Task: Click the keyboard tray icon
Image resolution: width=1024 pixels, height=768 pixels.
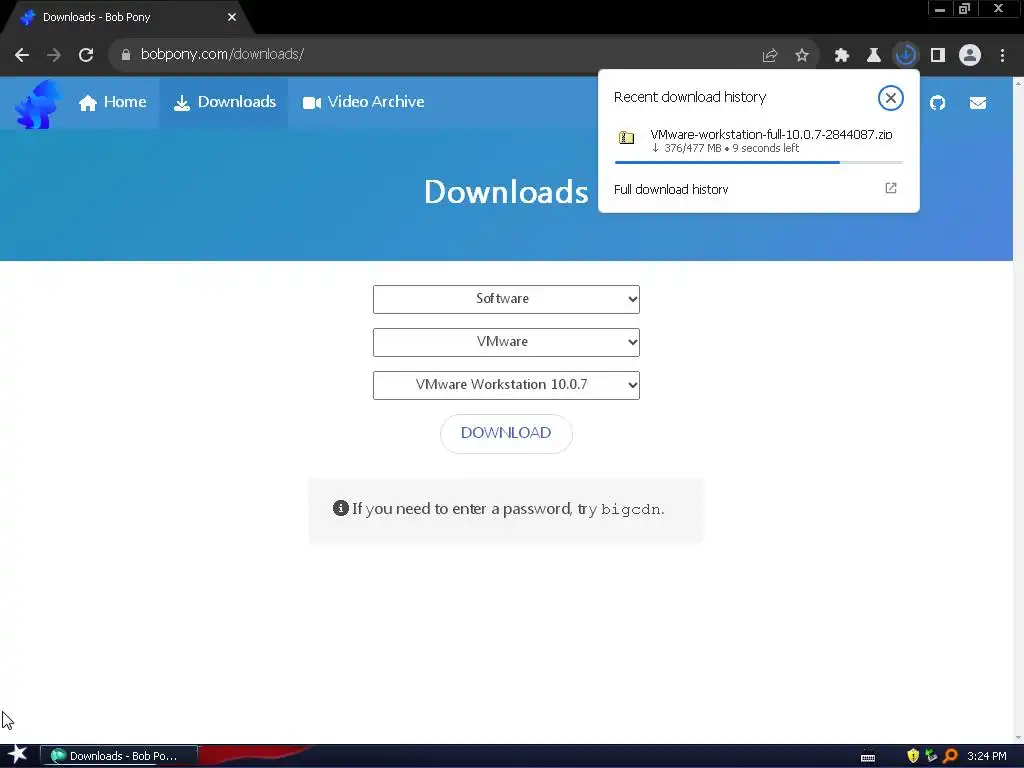Action: (868, 758)
